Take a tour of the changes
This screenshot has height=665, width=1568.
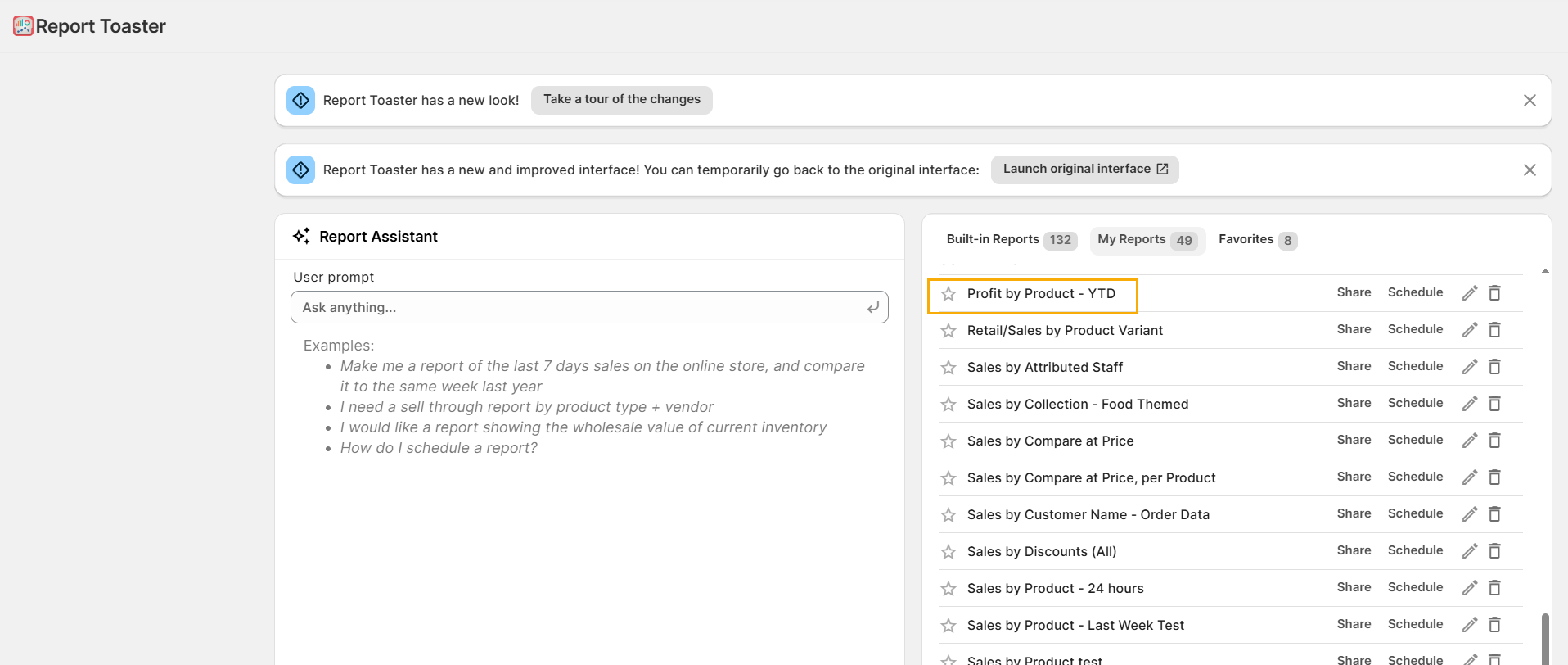click(621, 100)
